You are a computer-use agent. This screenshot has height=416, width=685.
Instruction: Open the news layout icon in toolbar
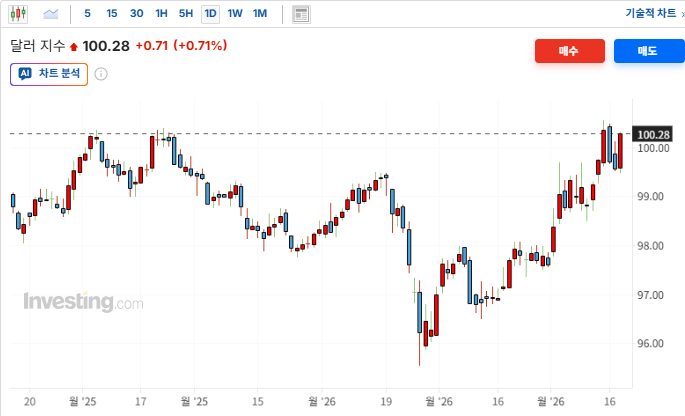pos(301,14)
